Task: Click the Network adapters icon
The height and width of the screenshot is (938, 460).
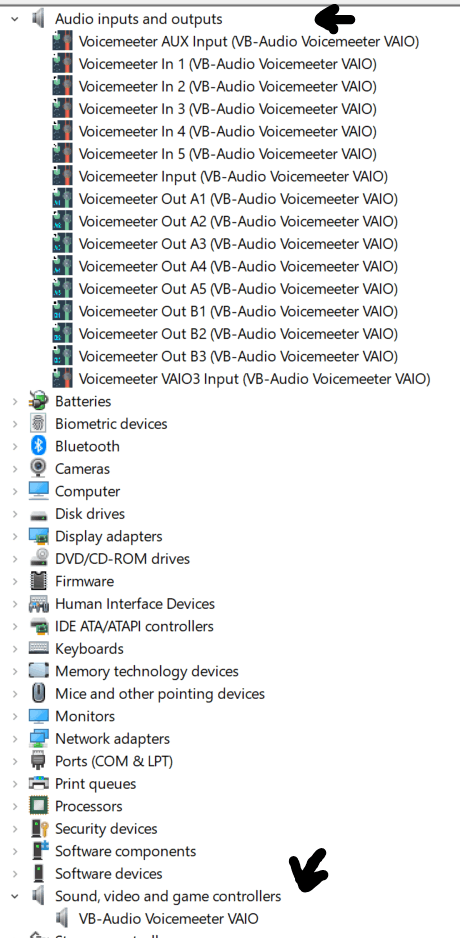Action: [38, 739]
